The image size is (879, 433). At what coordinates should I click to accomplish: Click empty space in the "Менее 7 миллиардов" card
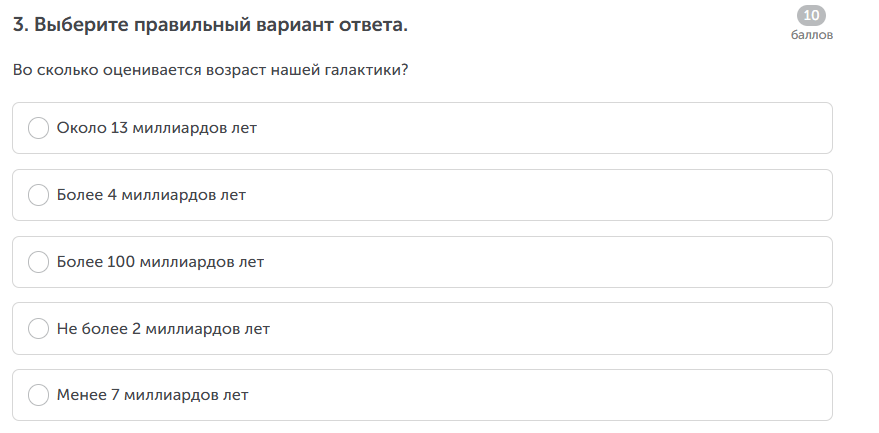[x=550, y=395]
